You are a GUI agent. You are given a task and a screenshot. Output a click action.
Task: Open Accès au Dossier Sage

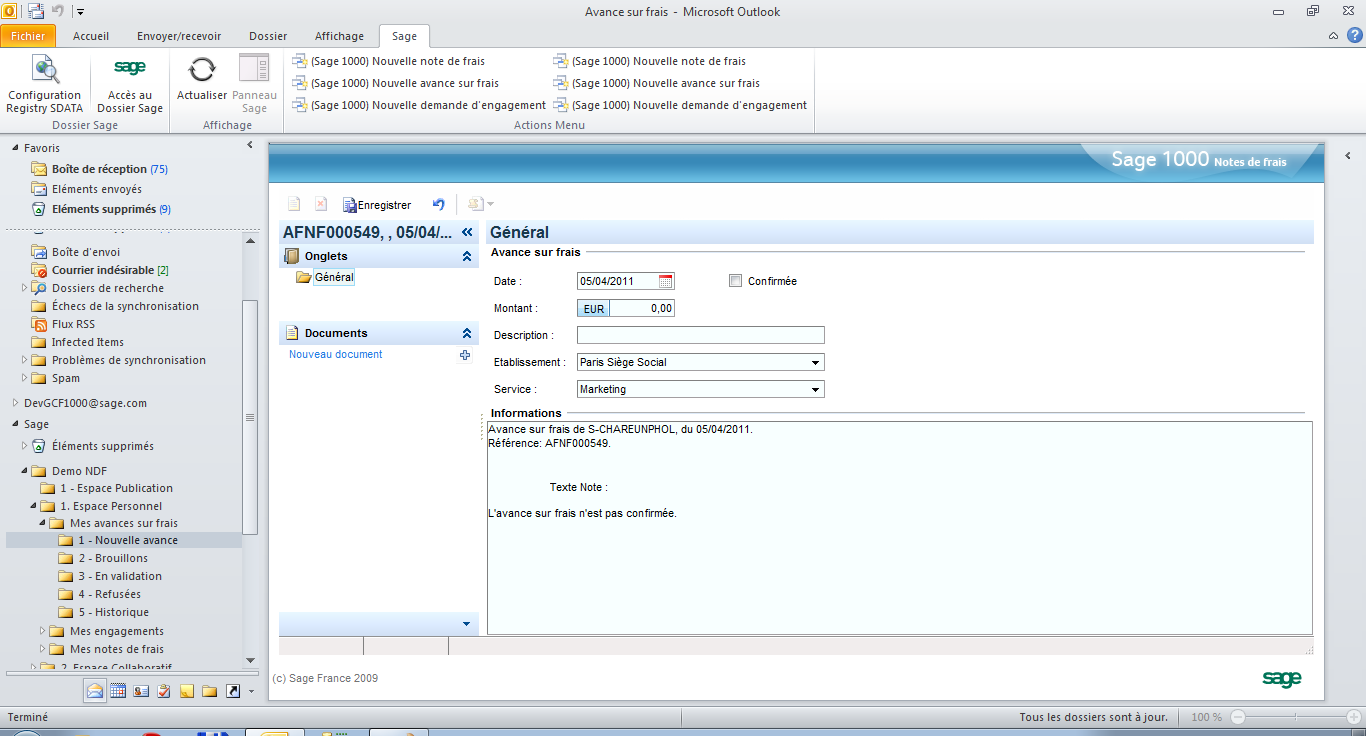click(x=130, y=85)
